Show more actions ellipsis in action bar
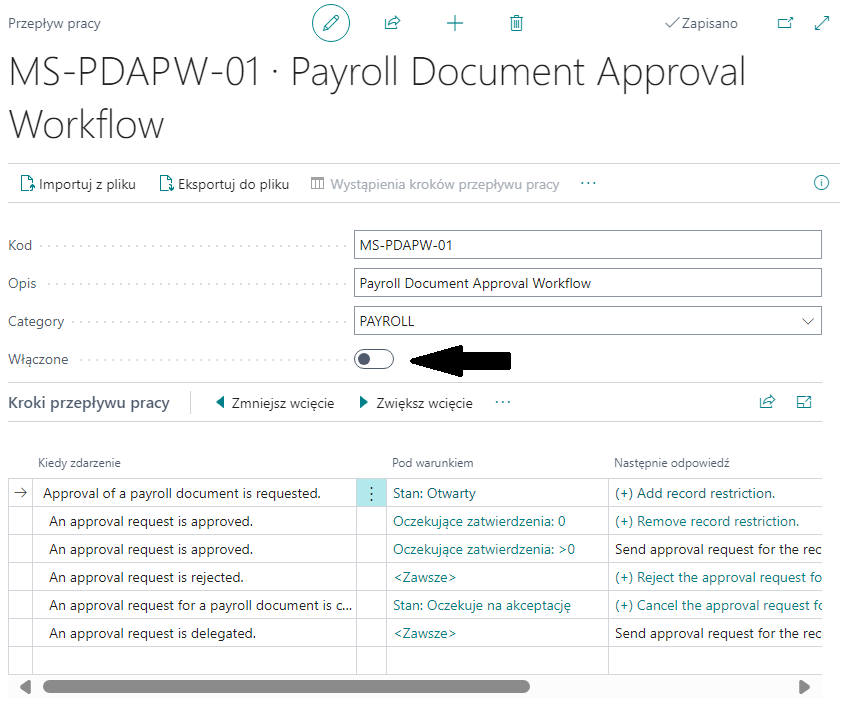This screenshot has width=852, height=708. 588,184
